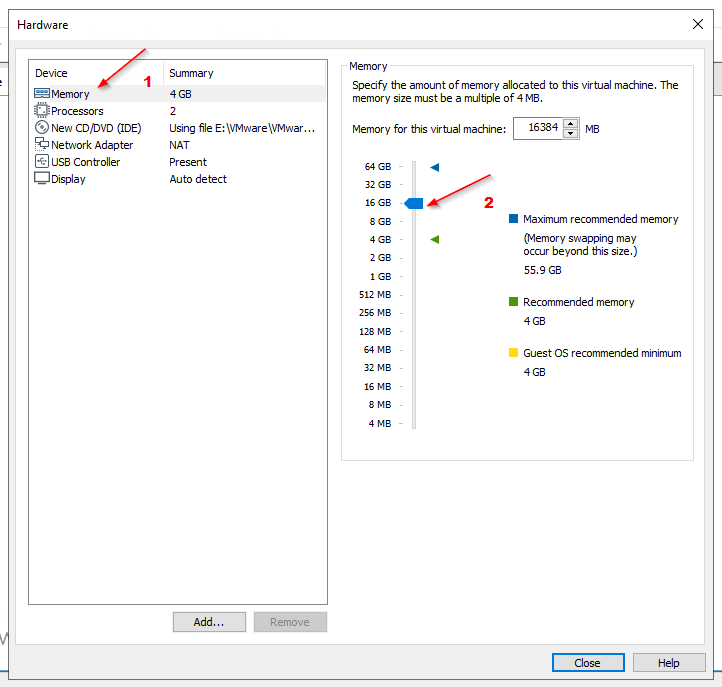Screen dimensions: 722x687
Task: Click the green Recommended memory legend square
Action: click(x=513, y=302)
